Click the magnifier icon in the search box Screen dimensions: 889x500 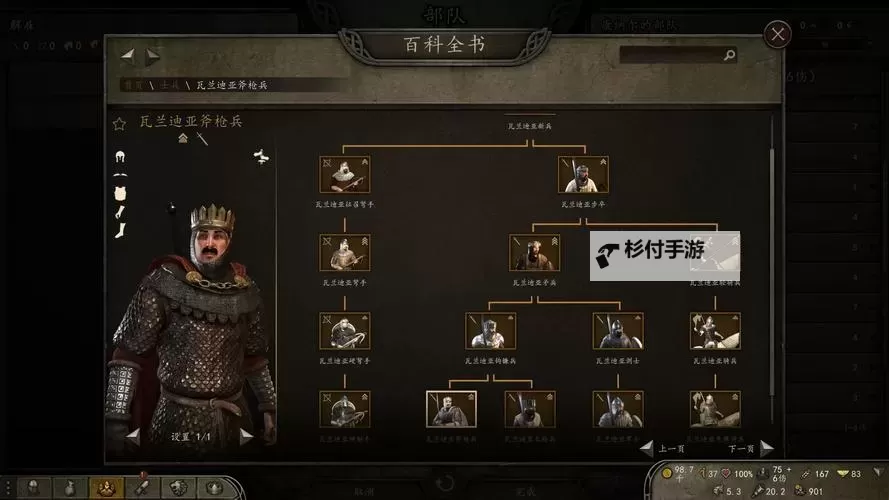click(x=730, y=55)
